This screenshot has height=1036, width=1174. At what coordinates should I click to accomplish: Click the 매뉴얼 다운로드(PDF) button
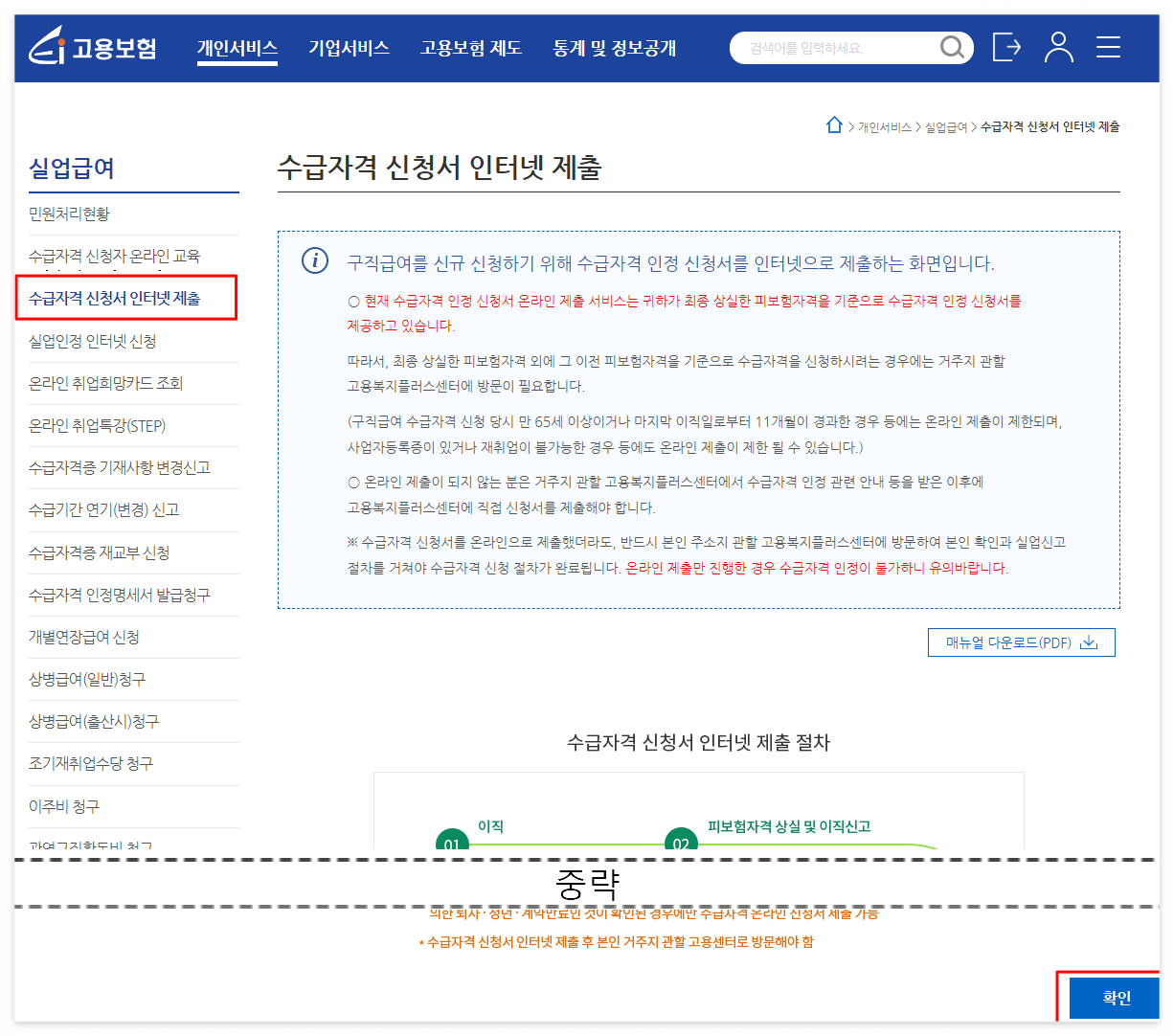click(1021, 642)
